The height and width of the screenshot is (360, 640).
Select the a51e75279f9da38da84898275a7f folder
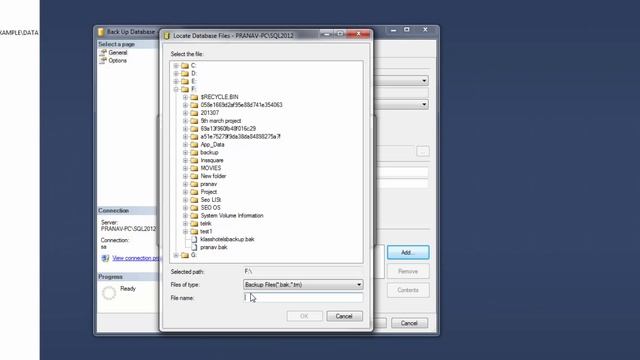coord(240,137)
